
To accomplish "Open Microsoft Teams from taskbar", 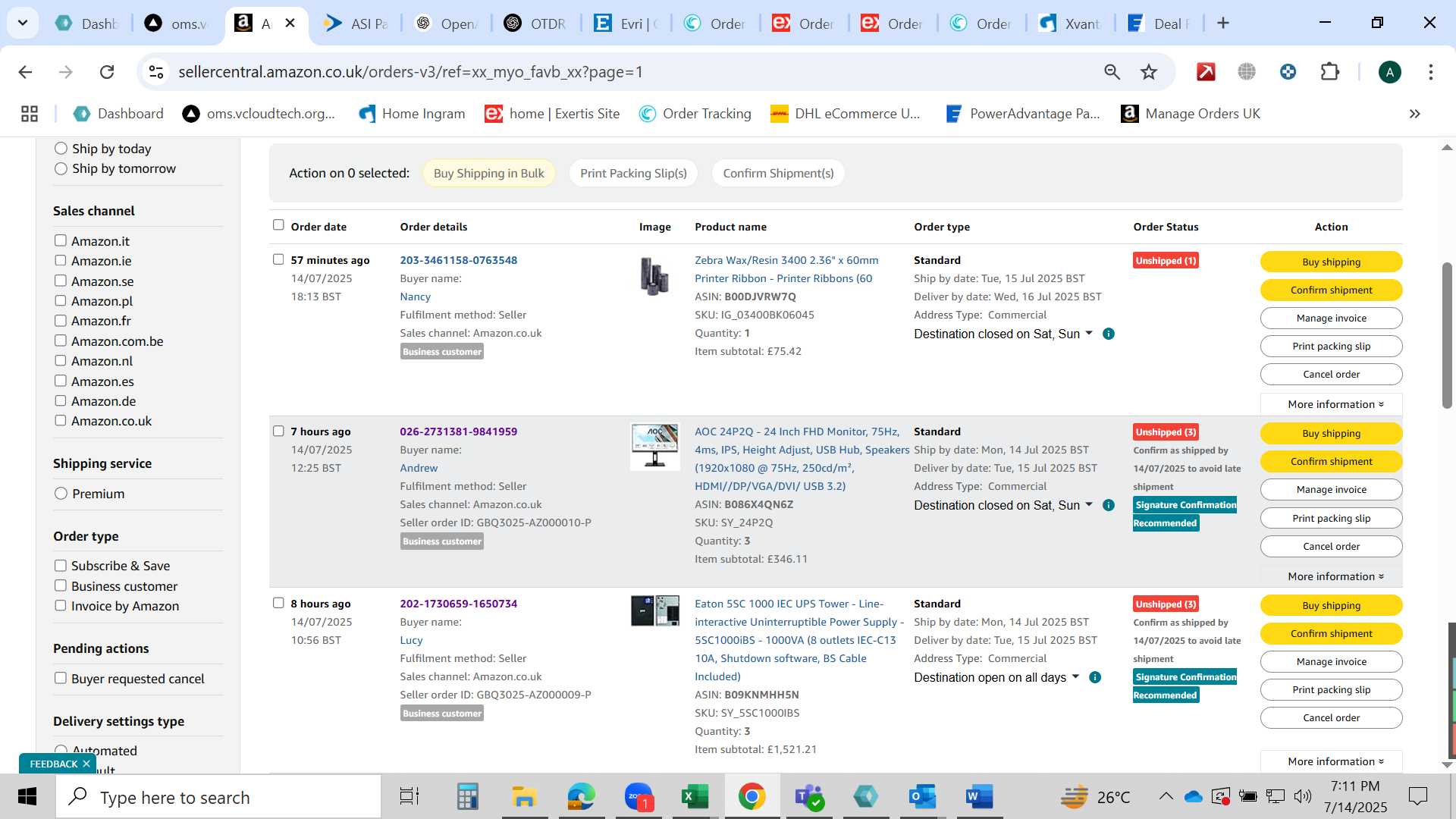I will tap(808, 797).
